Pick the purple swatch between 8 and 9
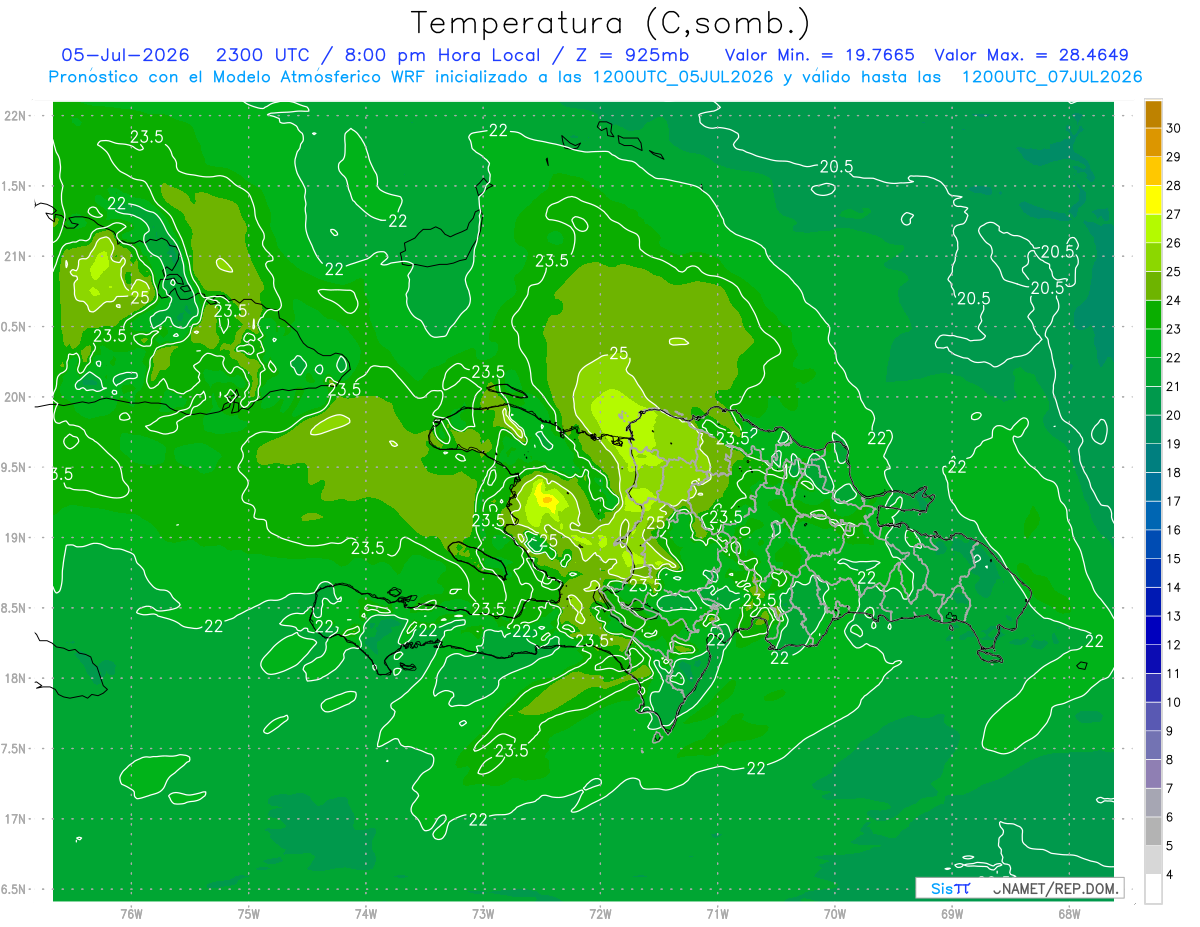 (x=1153, y=745)
